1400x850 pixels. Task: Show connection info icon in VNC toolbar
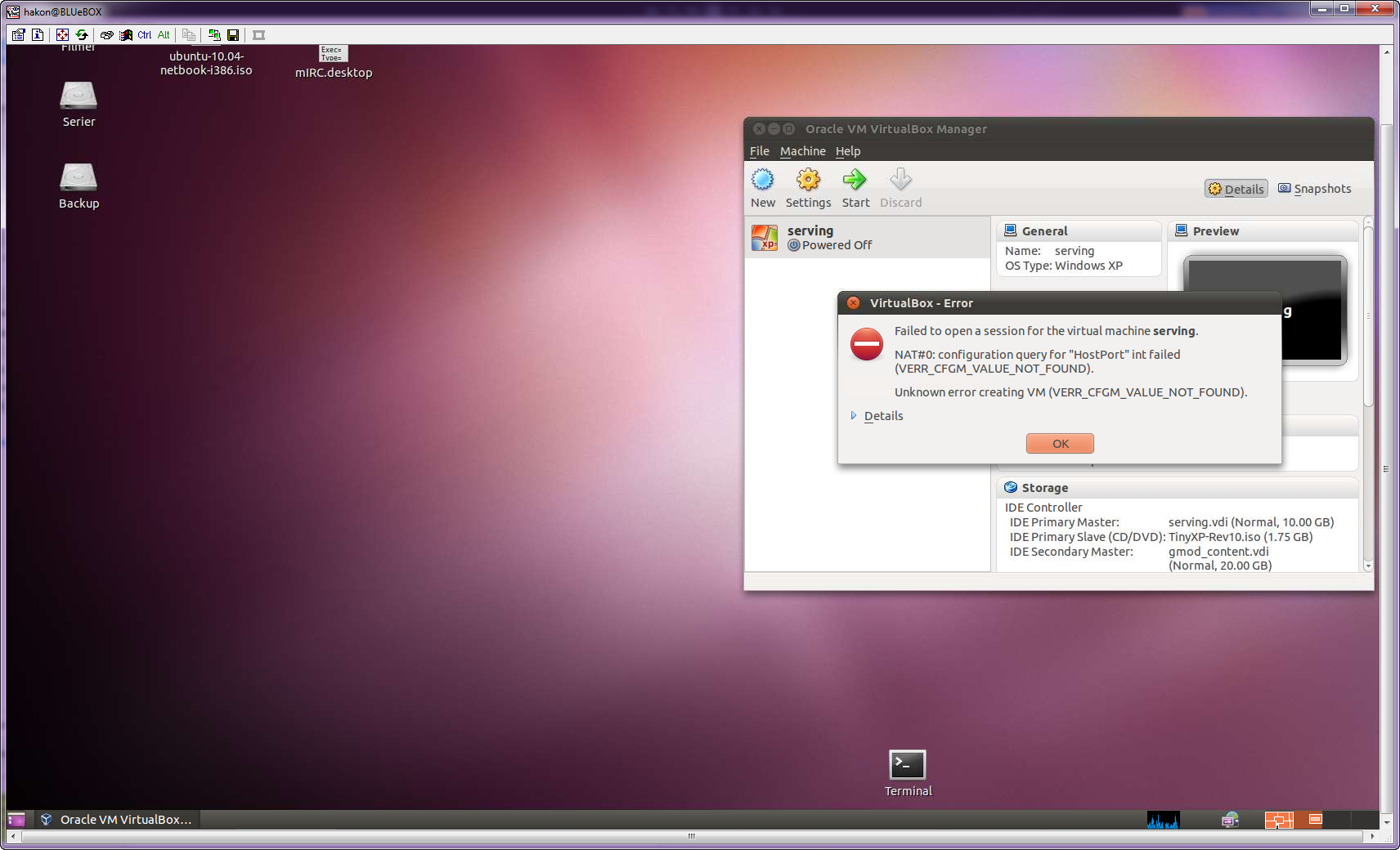tap(38, 34)
